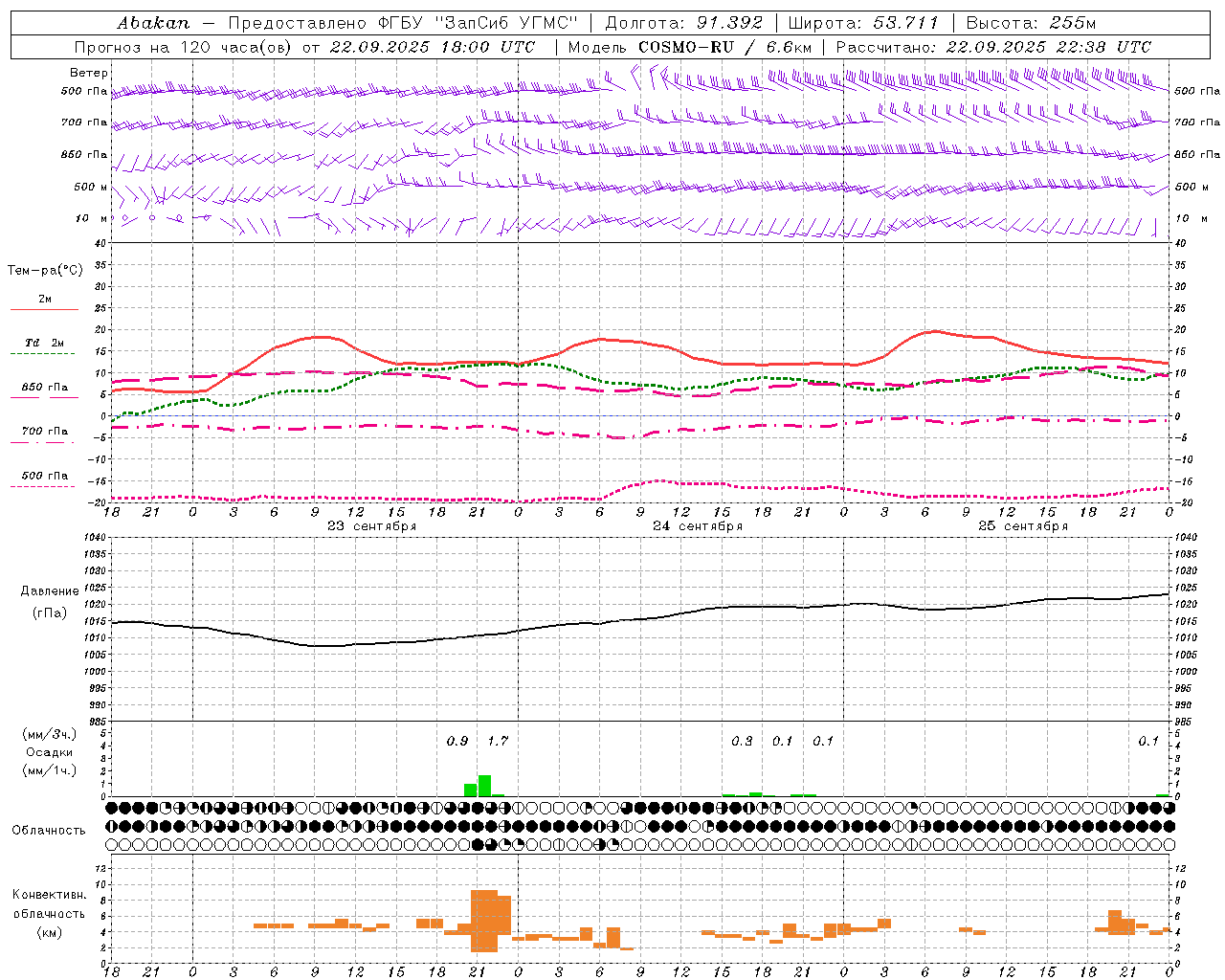Click the date label 24 сентября

pos(698,526)
